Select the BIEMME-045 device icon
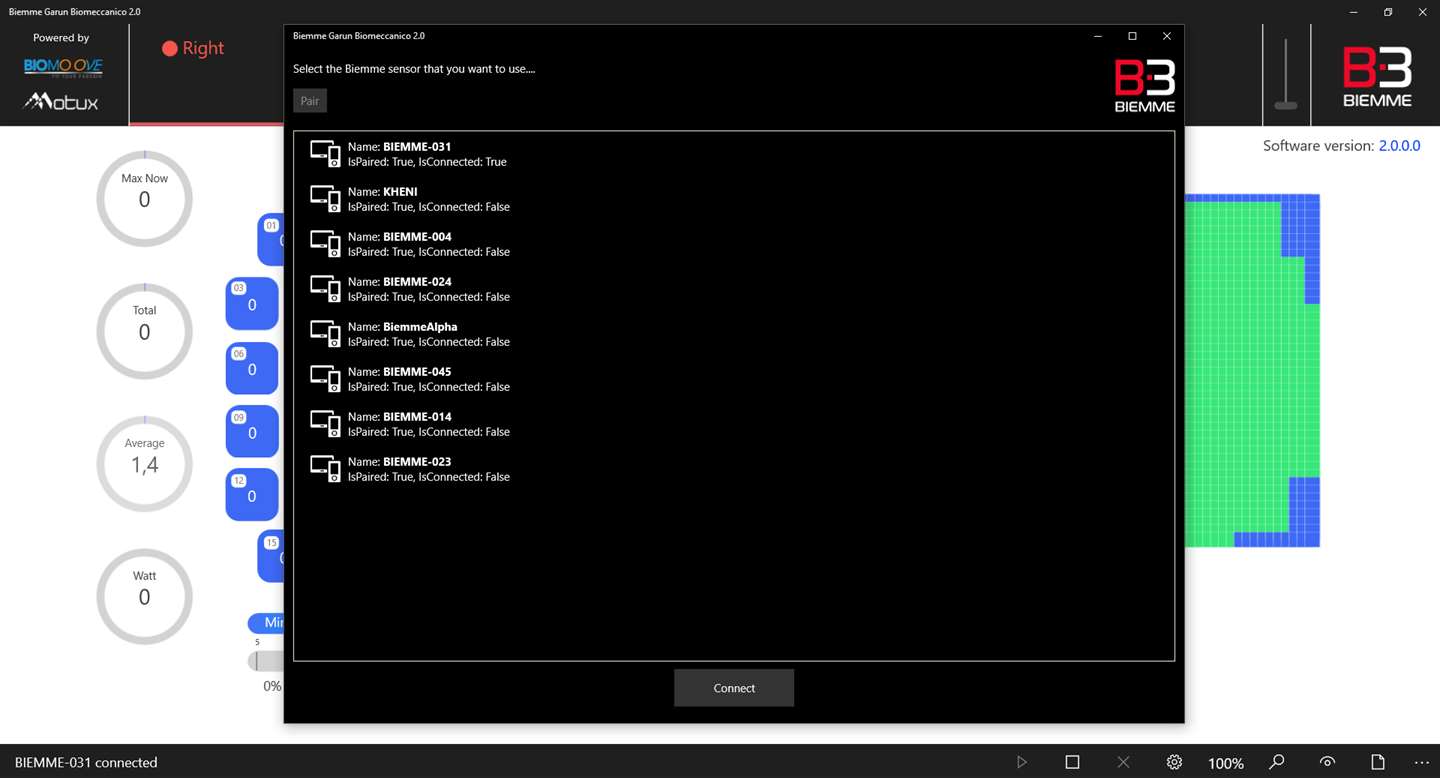This screenshot has height=778, width=1440. 325,379
